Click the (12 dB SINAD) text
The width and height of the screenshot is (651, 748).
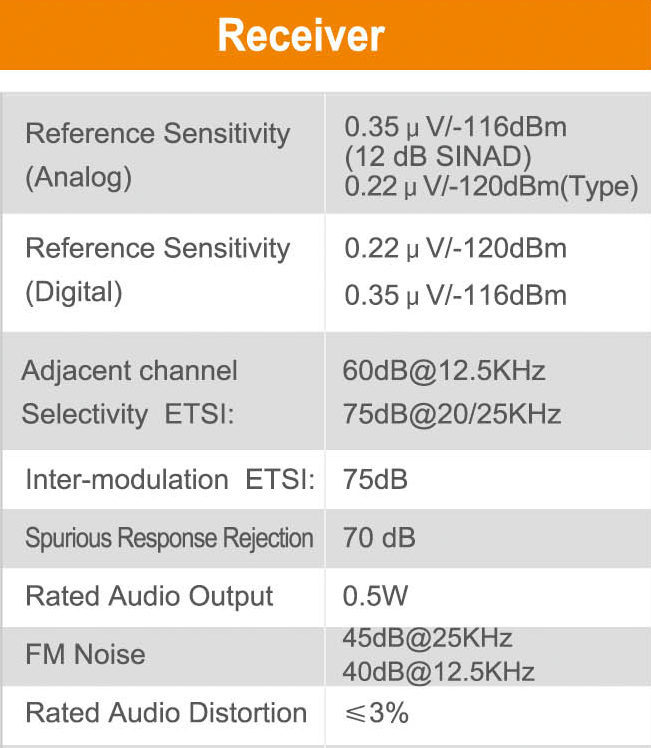point(438,157)
